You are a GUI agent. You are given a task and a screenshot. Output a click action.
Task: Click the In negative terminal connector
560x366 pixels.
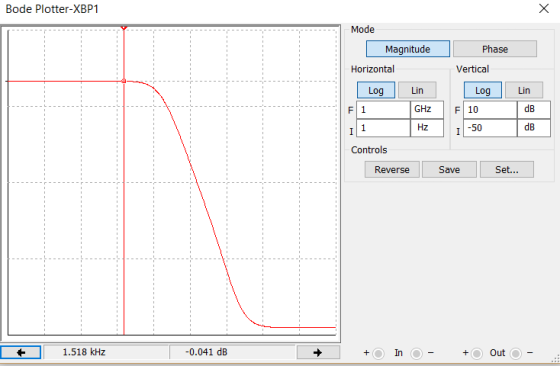coord(416,354)
